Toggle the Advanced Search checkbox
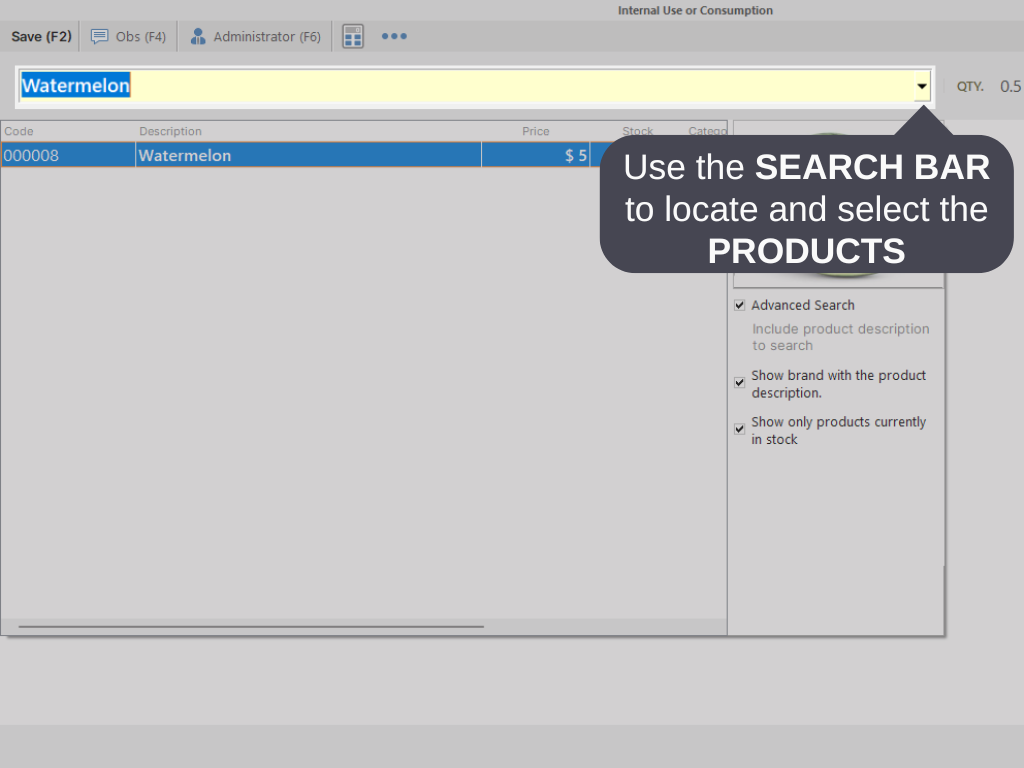 pyautogui.click(x=739, y=305)
